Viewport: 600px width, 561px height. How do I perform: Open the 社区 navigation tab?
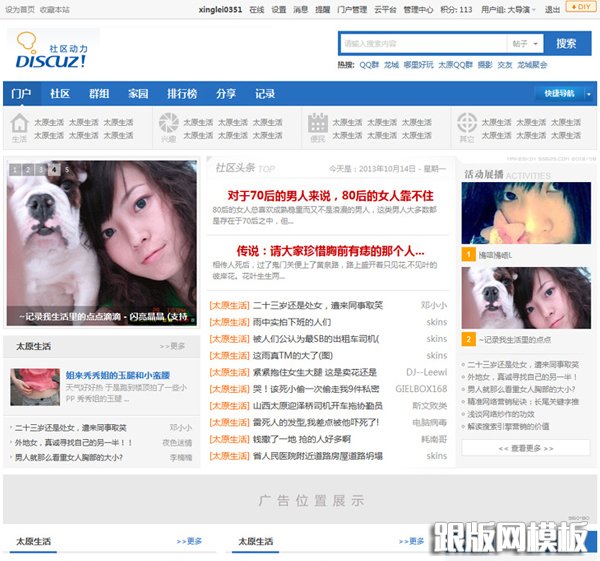pos(60,94)
